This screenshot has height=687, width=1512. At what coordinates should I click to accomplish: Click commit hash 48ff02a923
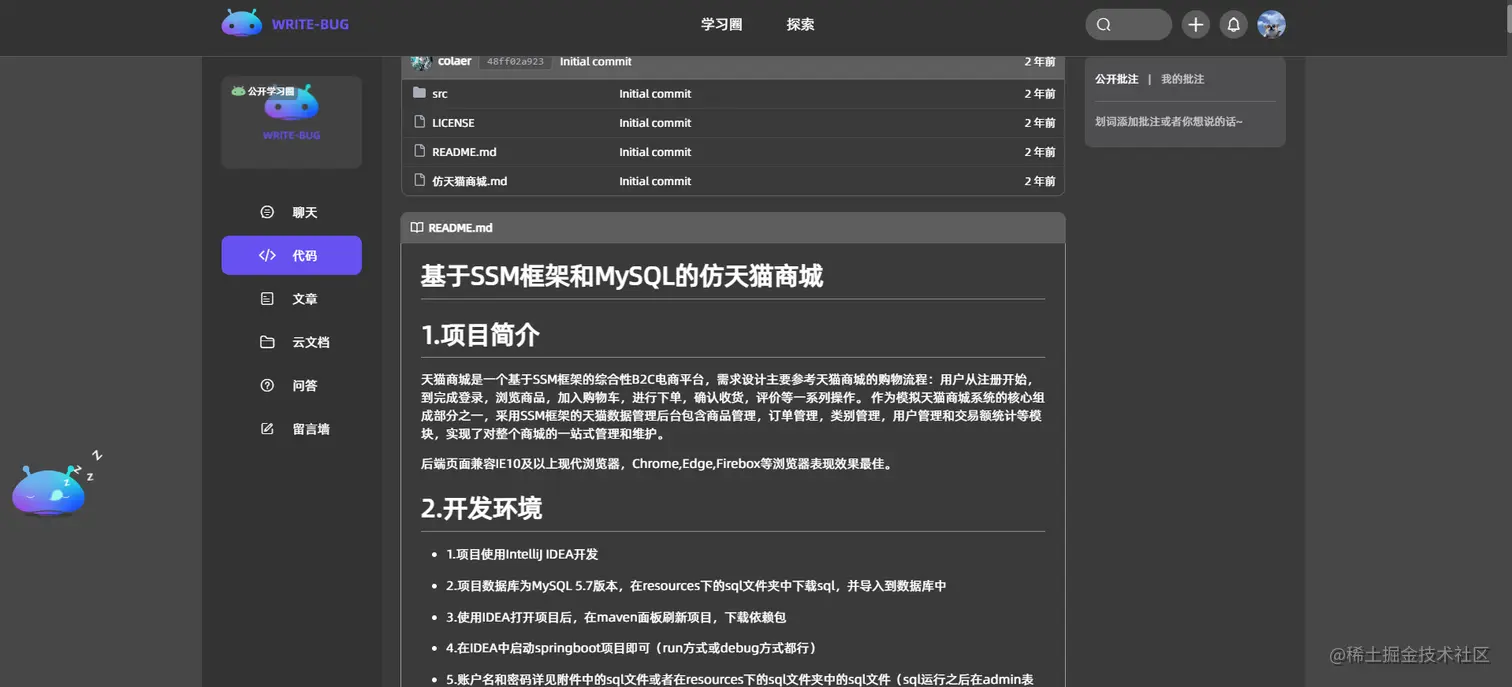[515, 61]
